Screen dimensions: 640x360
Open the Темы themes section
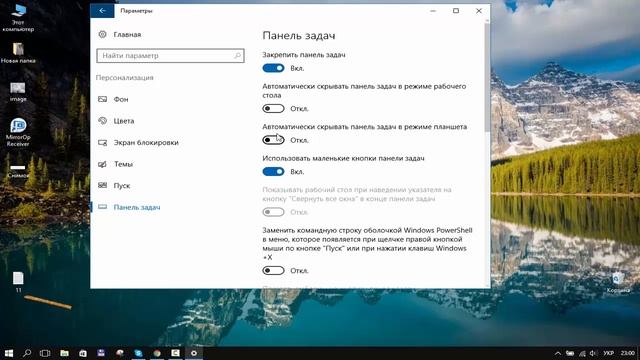click(x=123, y=164)
